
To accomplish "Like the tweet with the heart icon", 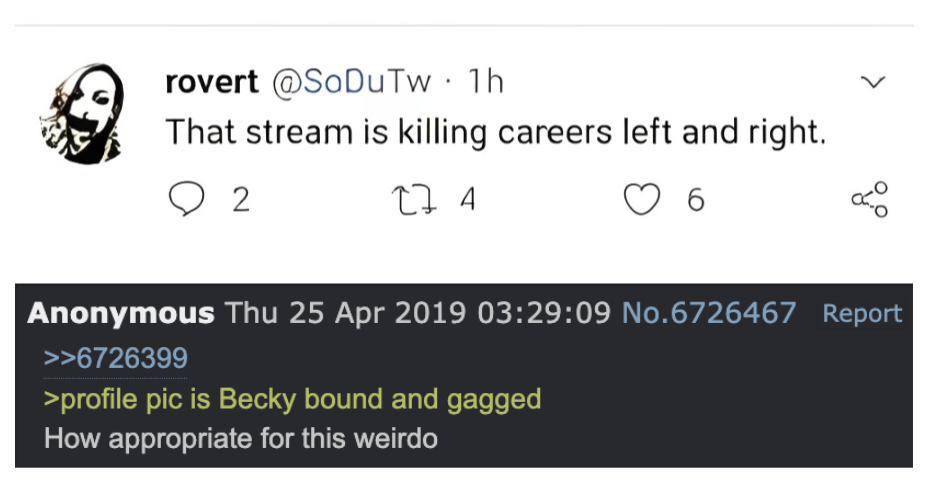I will pyautogui.click(x=642, y=199).
